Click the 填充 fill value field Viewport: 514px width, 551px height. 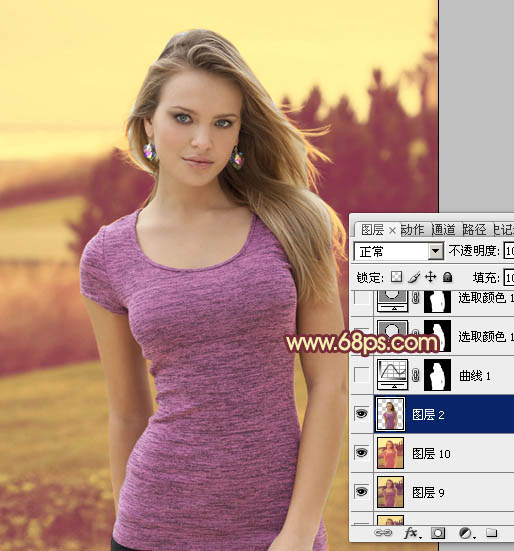click(x=509, y=278)
